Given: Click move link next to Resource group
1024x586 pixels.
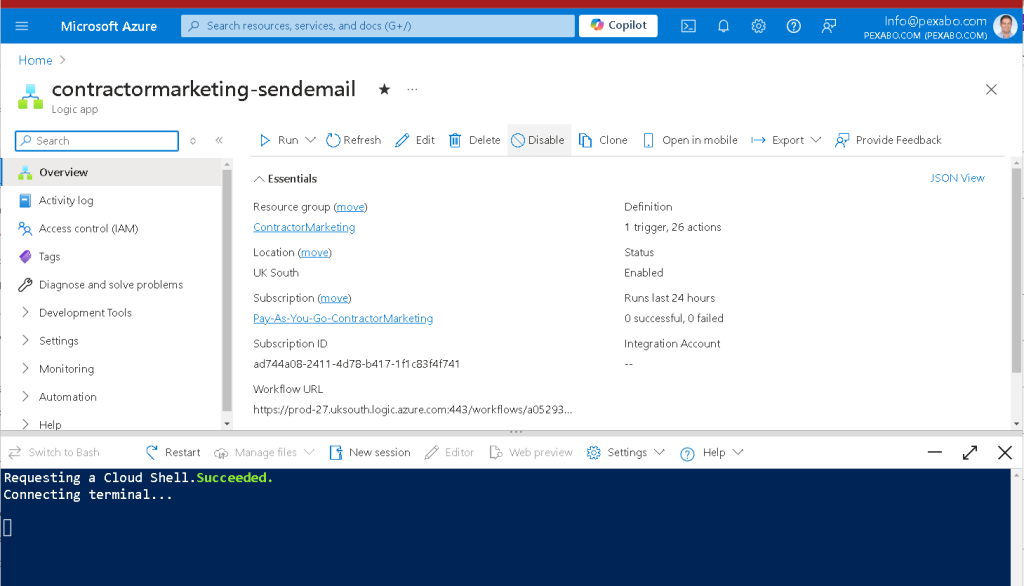Looking at the screenshot, I should 351,206.
